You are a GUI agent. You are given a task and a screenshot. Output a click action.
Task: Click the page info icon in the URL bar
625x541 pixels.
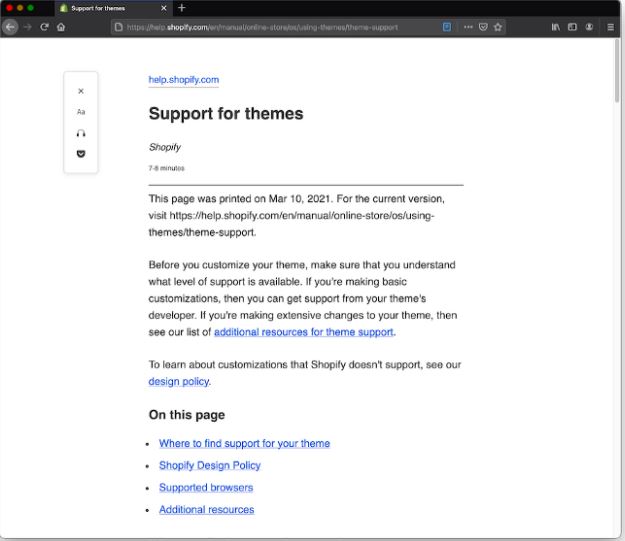(x=118, y=27)
